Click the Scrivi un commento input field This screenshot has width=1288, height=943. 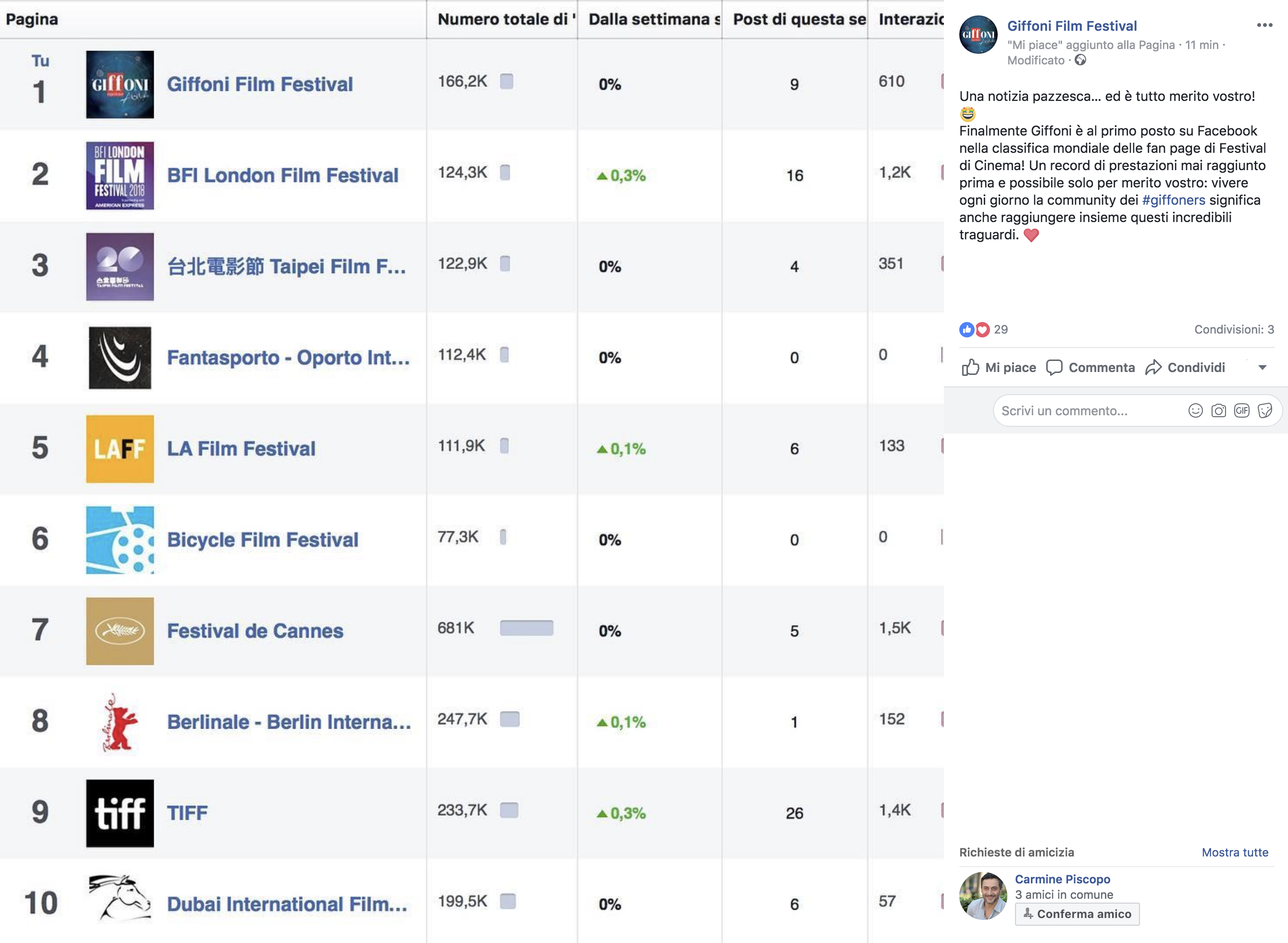click(1084, 410)
